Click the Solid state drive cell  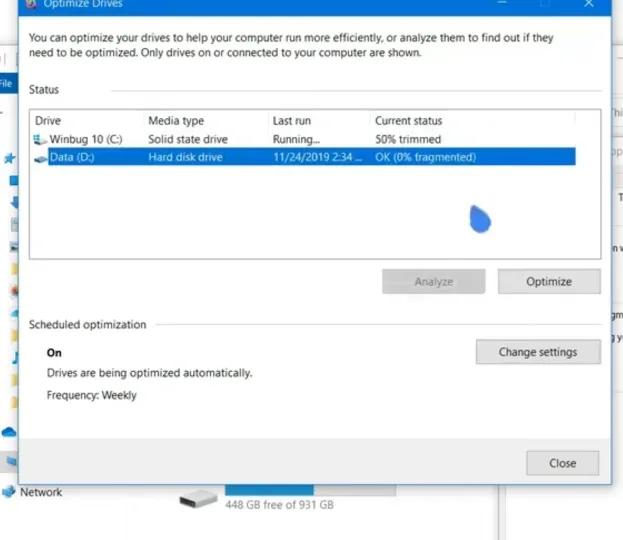click(x=188, y=139)
